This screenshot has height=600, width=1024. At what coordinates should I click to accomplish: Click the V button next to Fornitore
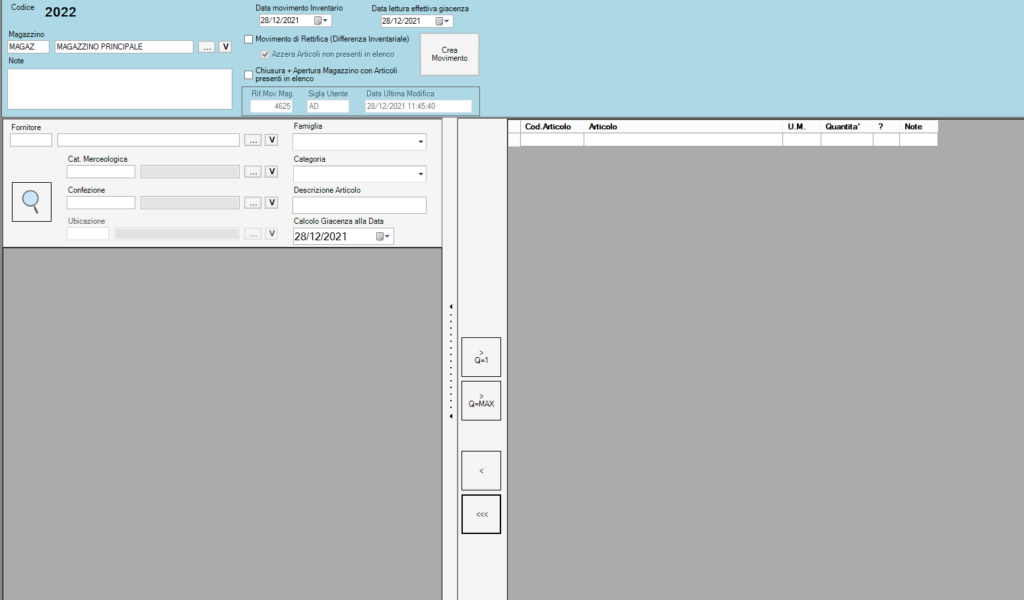pyautogui.click(x=271, y=140)
